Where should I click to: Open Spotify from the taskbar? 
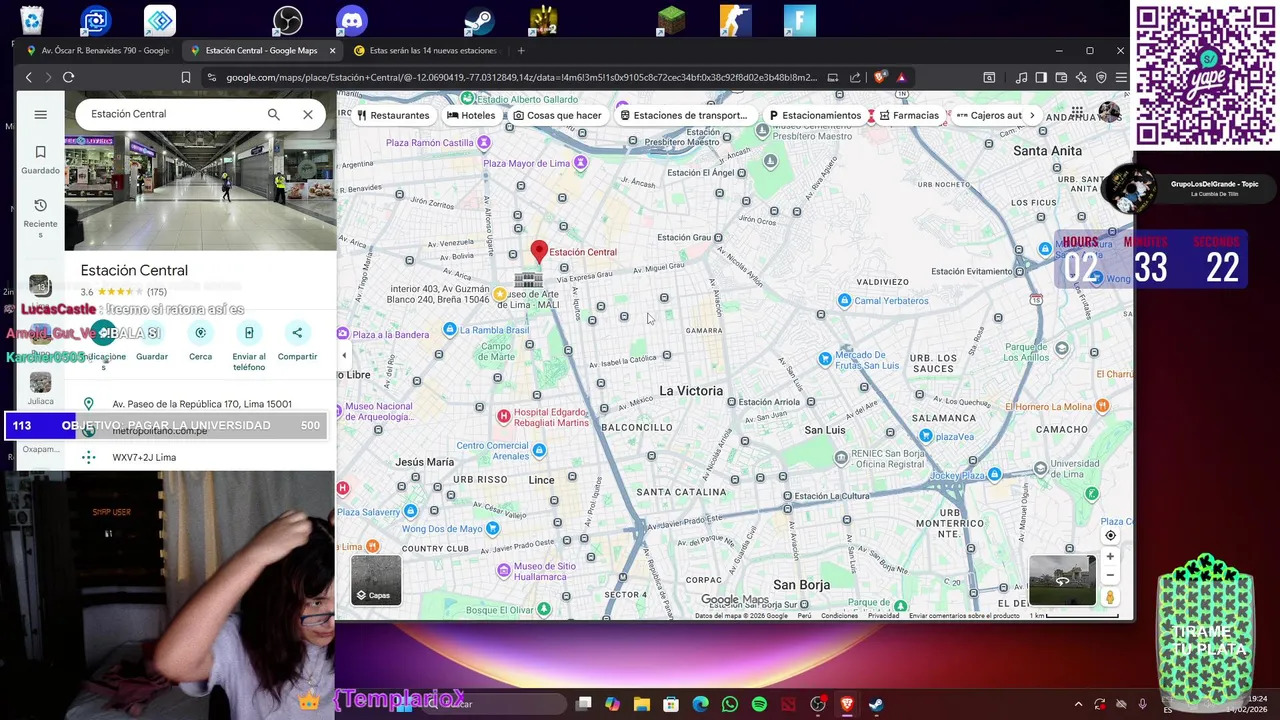759,704
